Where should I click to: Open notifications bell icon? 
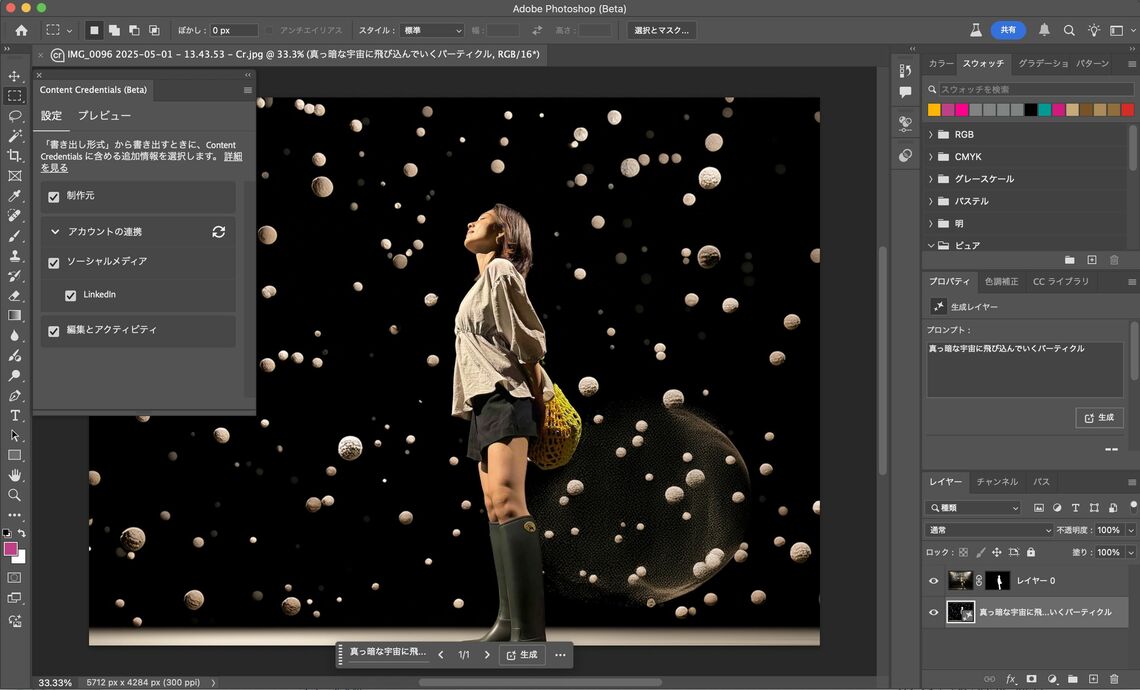1044,30
